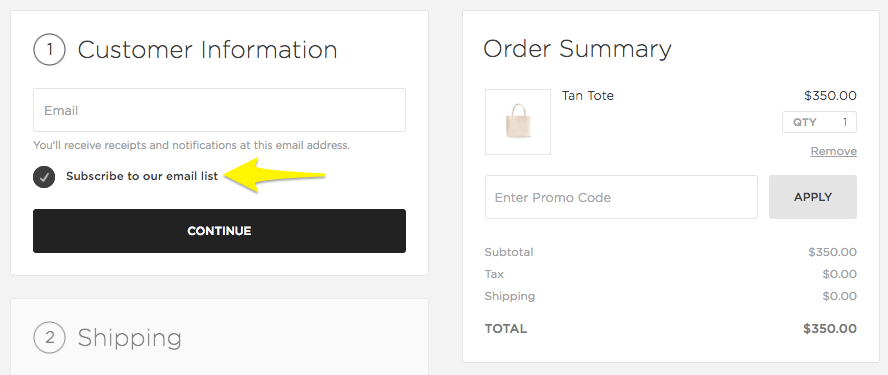Apply the promo code with the APPLY button
This screenshot has width=888, height=375.
[813, 197]
